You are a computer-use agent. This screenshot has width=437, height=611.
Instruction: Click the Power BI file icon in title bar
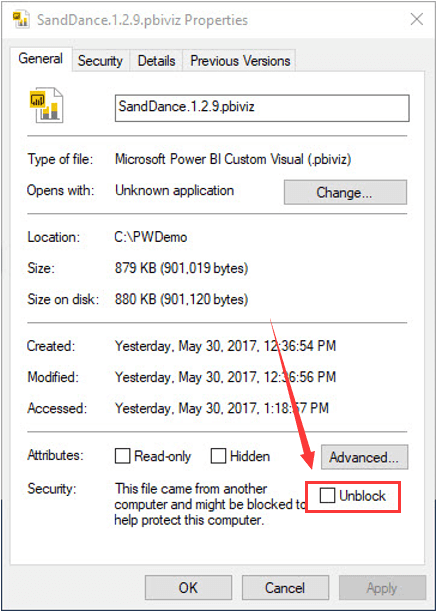21,19
